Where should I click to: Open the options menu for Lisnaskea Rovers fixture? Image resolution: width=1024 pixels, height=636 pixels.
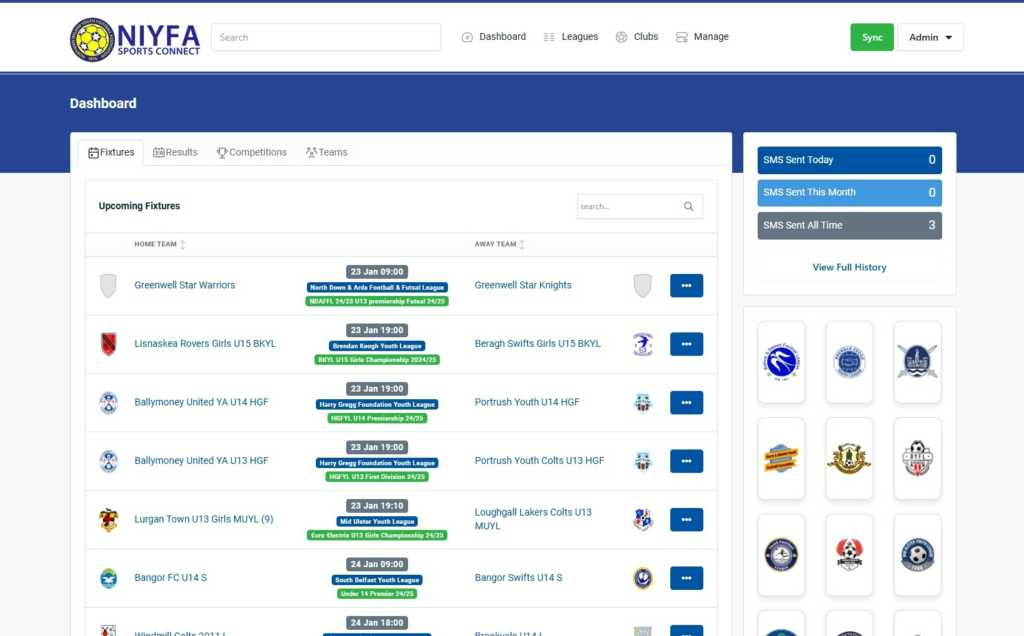click(x=686, y=344)
